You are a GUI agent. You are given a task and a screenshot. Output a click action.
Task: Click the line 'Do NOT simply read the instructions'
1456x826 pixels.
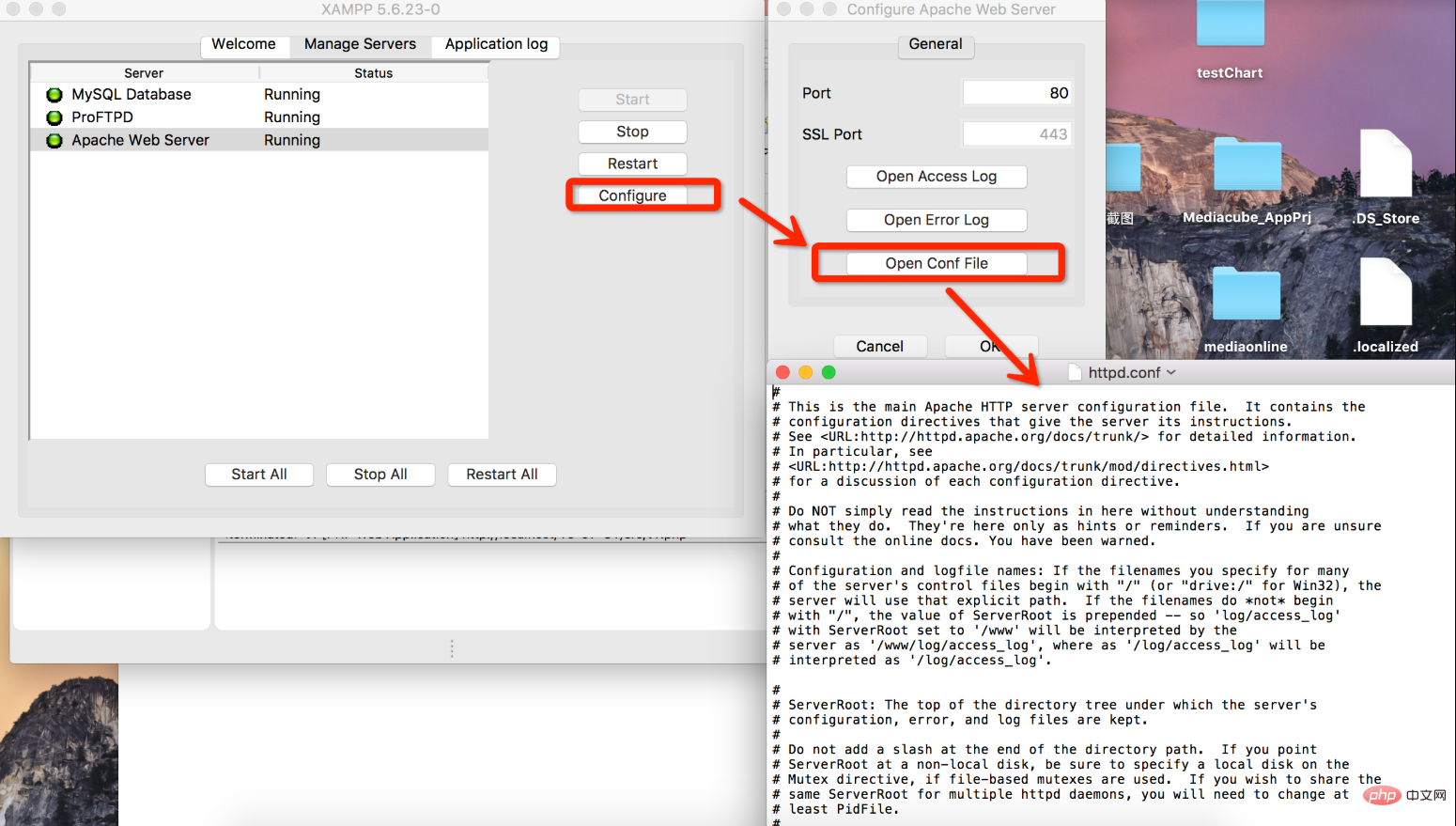coord(1041,511)
